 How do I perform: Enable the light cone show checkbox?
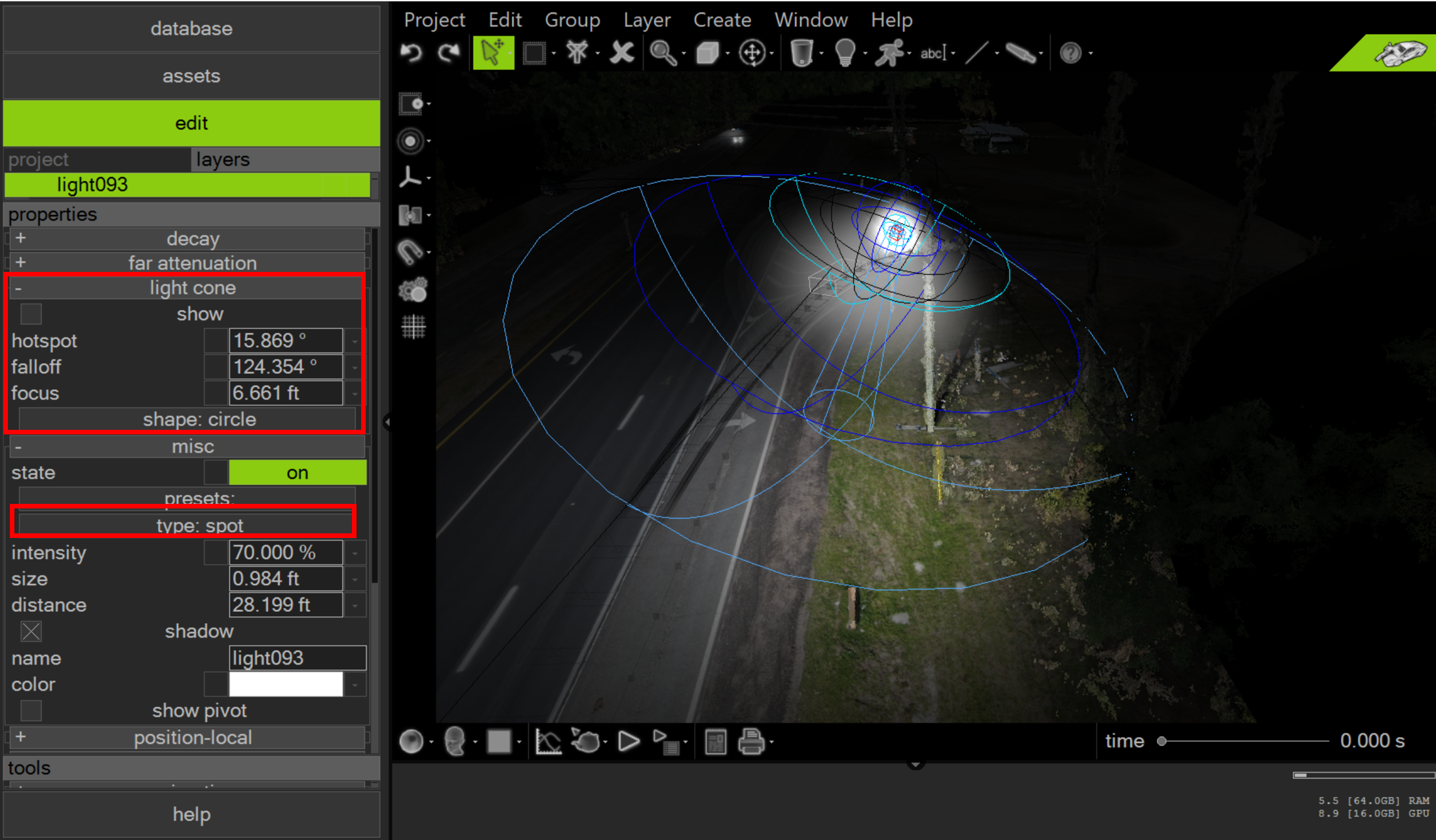(x=31, y=314)
